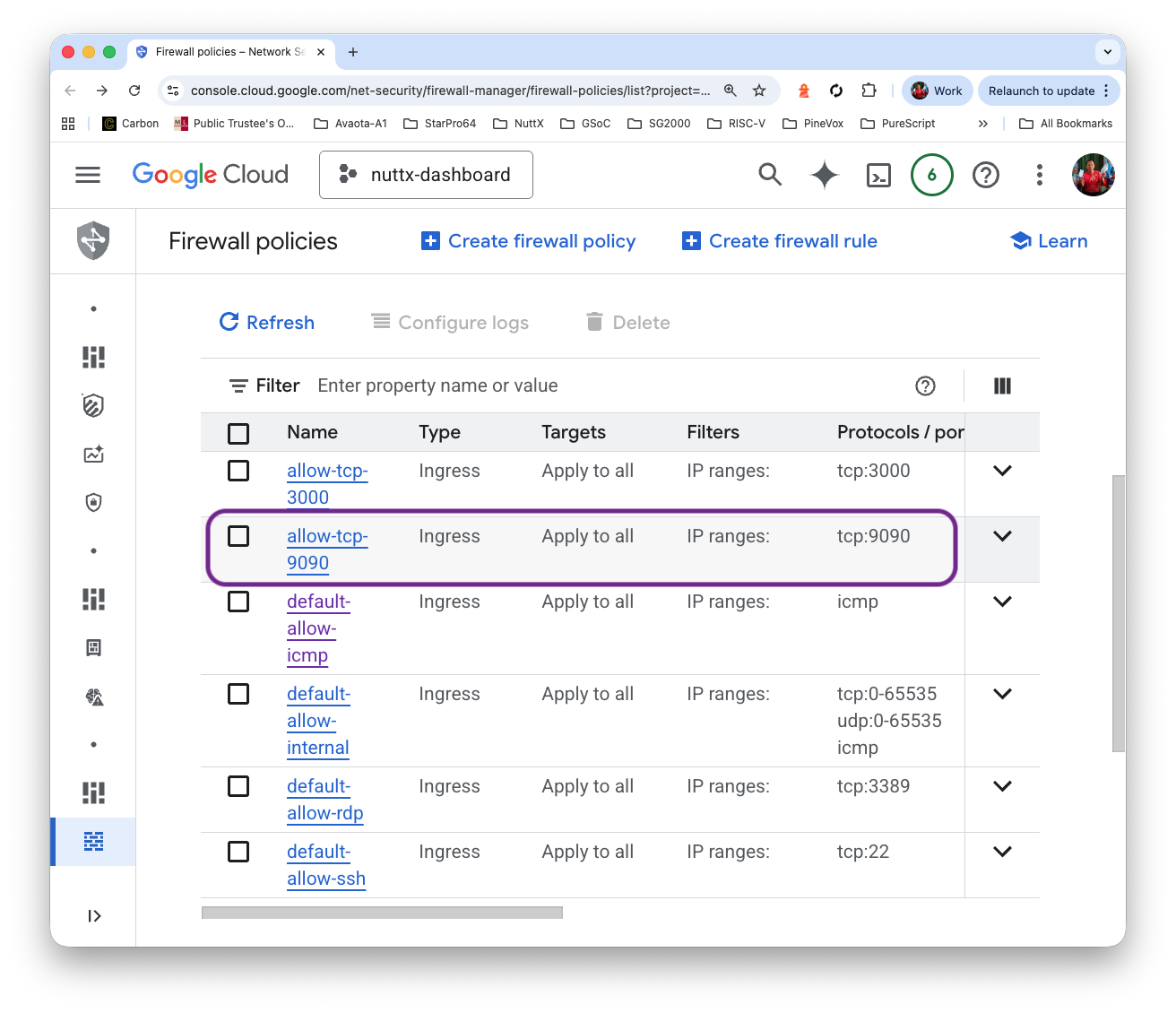1176x1013 pixels.
Task: Open the help question mark in header
Action: point(985,175)
